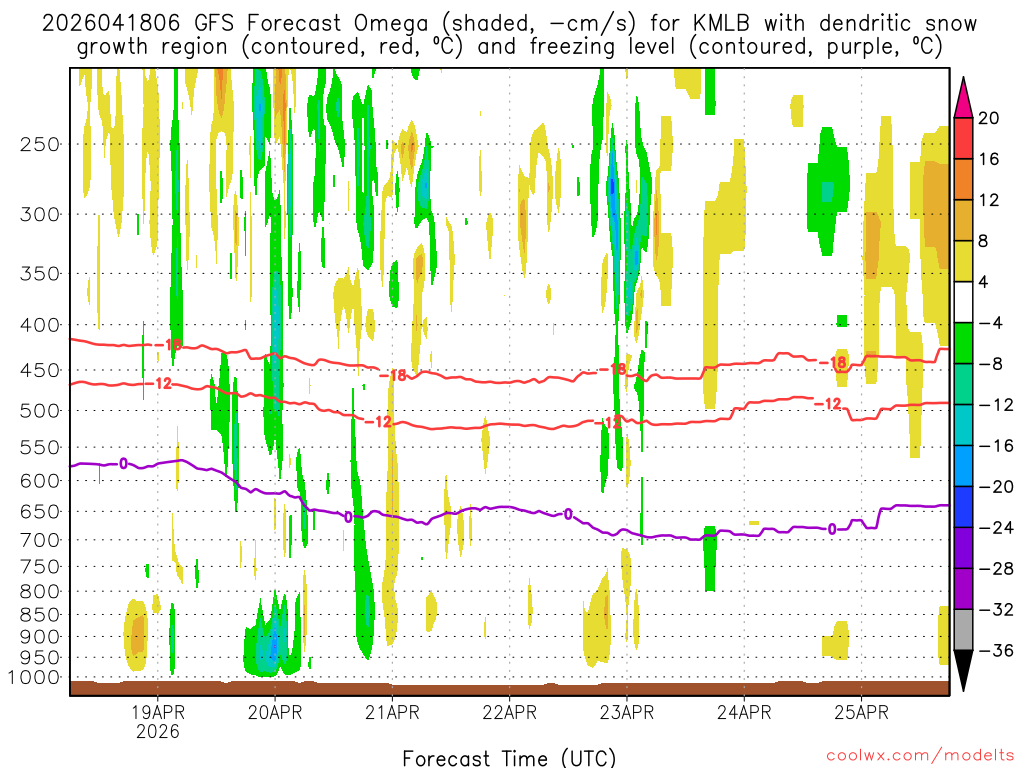Click the 20 value on the colorbar scale

point(988,118)
